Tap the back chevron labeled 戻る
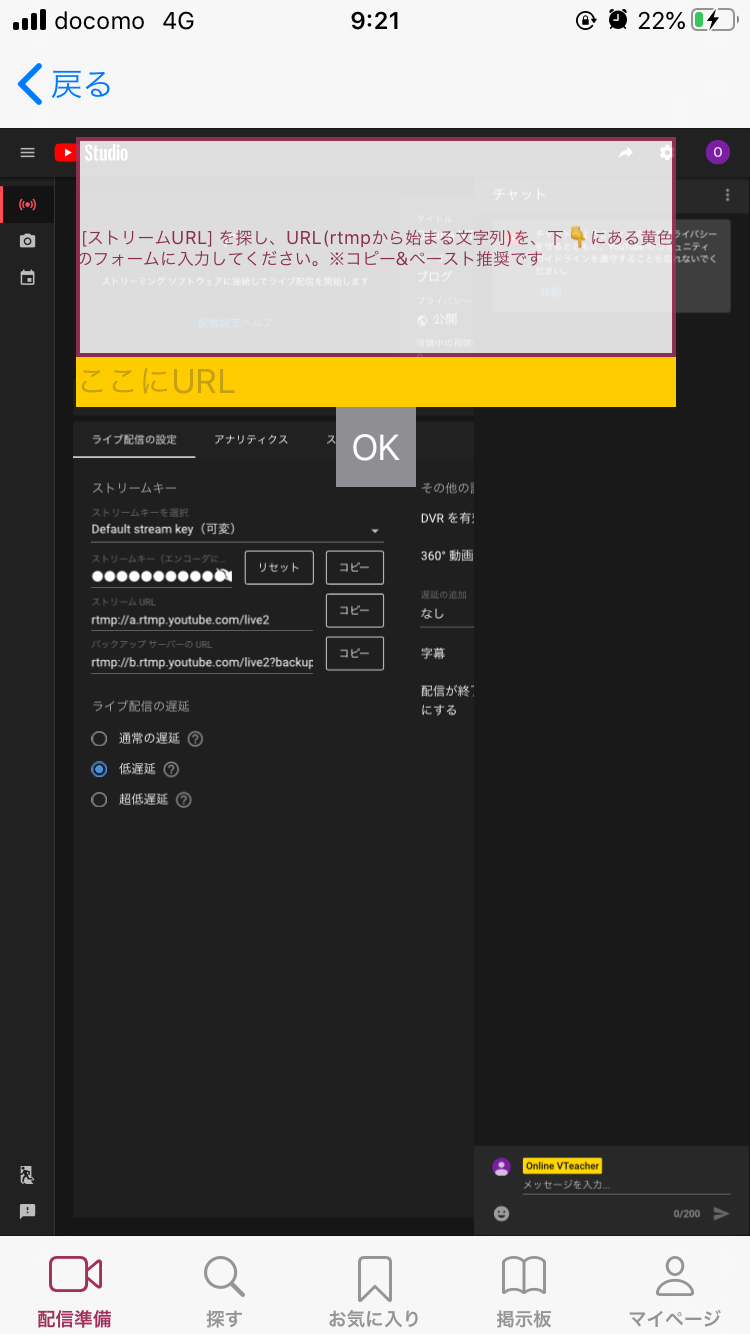750x1334 pixels. (64, 85)
